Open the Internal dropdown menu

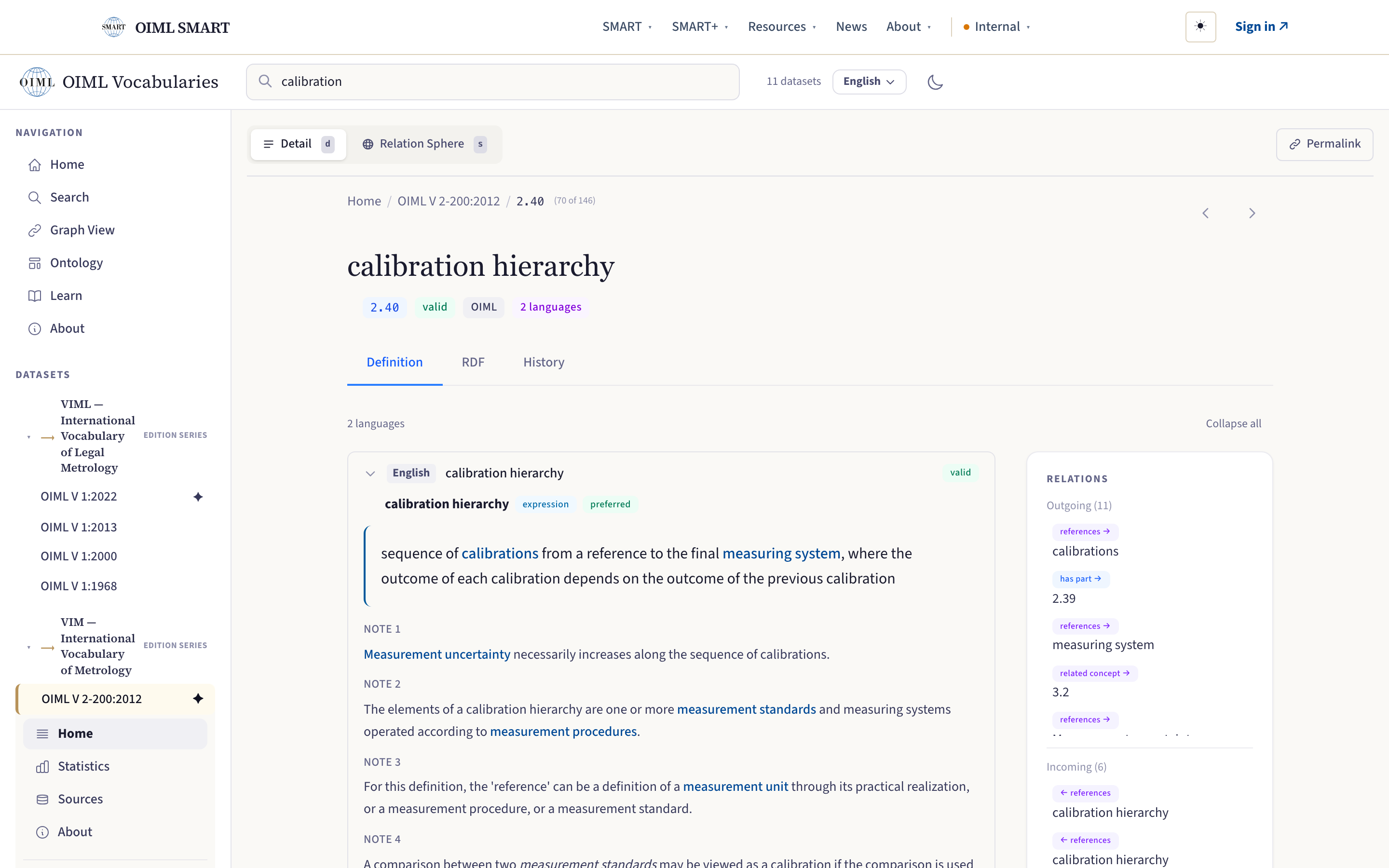996,27
